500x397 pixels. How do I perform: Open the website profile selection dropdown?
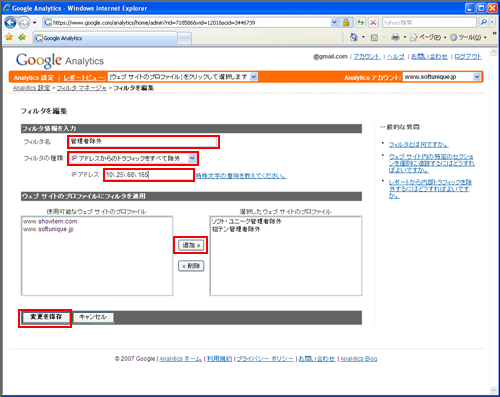183,77
